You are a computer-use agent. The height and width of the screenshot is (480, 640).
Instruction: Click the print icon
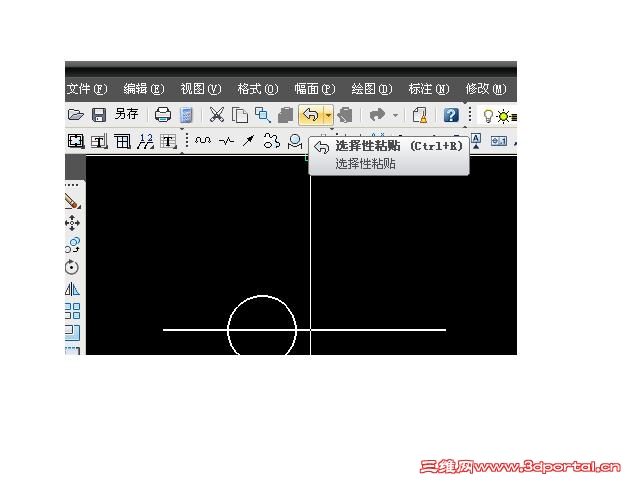tap(163, 115)
